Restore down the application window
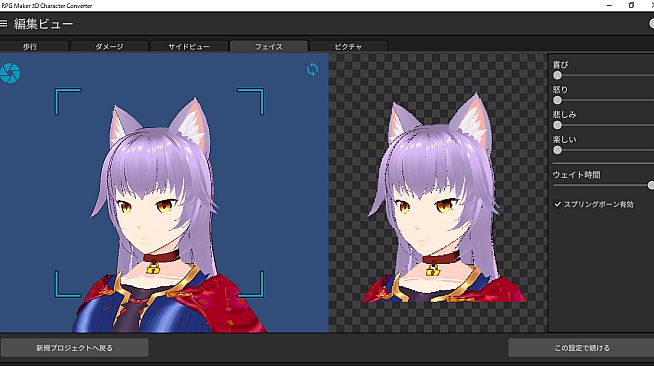Screen dimensions: 654x366 tap(631, 5)
